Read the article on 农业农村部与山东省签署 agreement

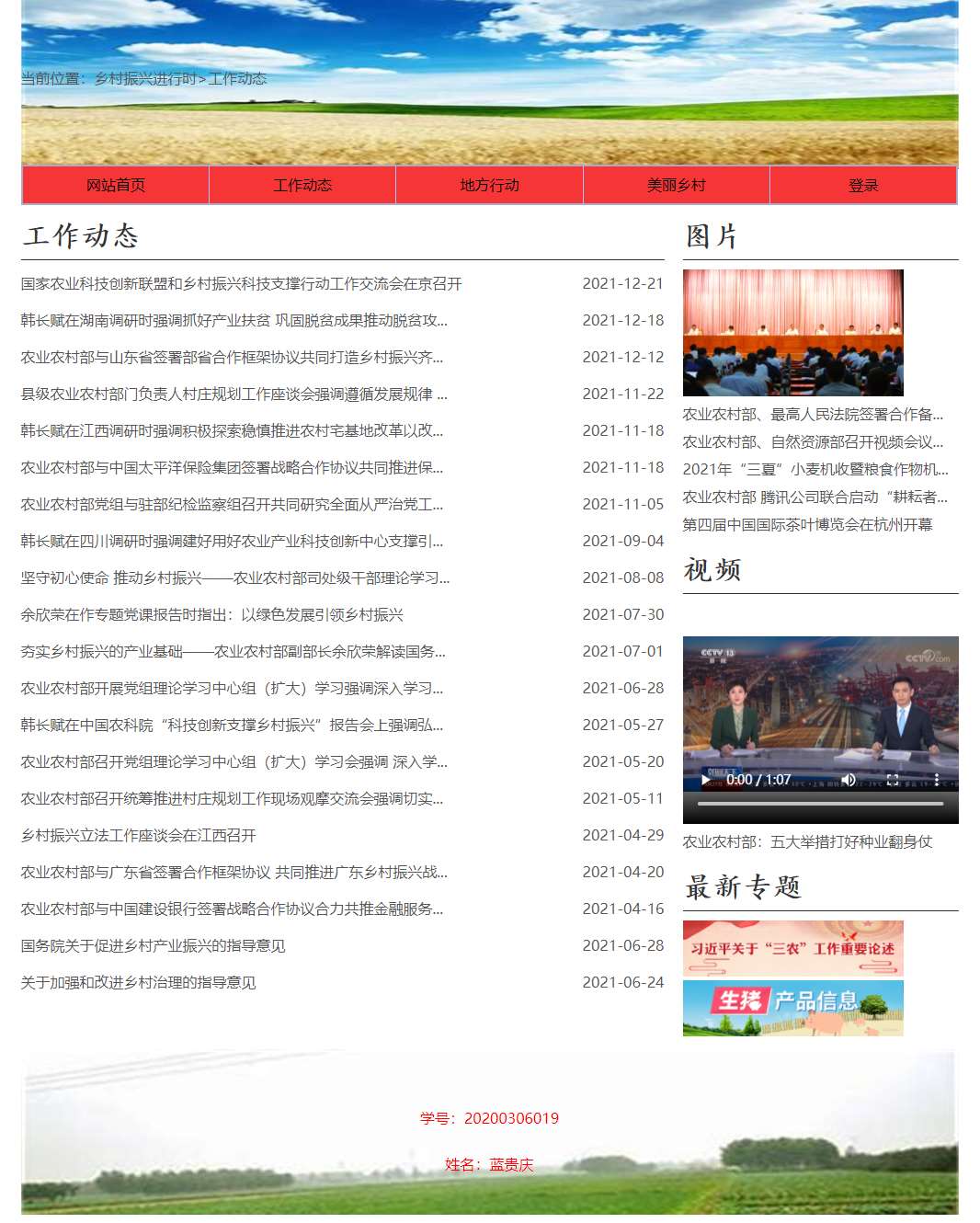point(232,358)
